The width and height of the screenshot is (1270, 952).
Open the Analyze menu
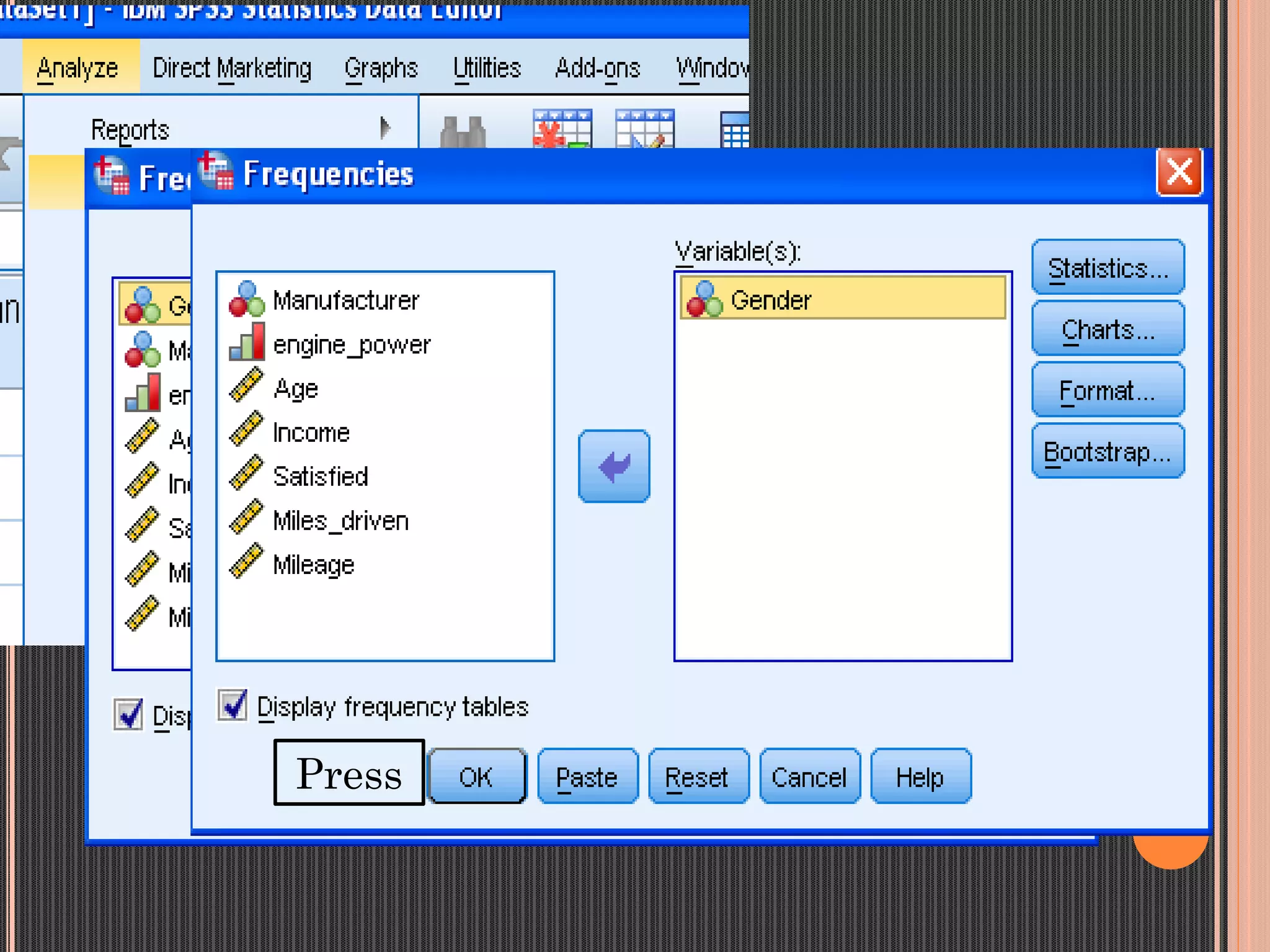78,68
